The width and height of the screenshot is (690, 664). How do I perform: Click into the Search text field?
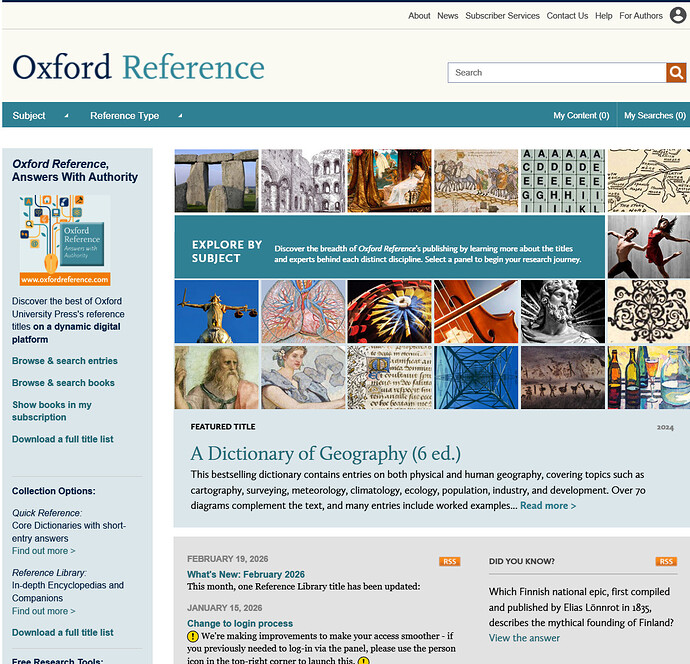tap(556, 73)
